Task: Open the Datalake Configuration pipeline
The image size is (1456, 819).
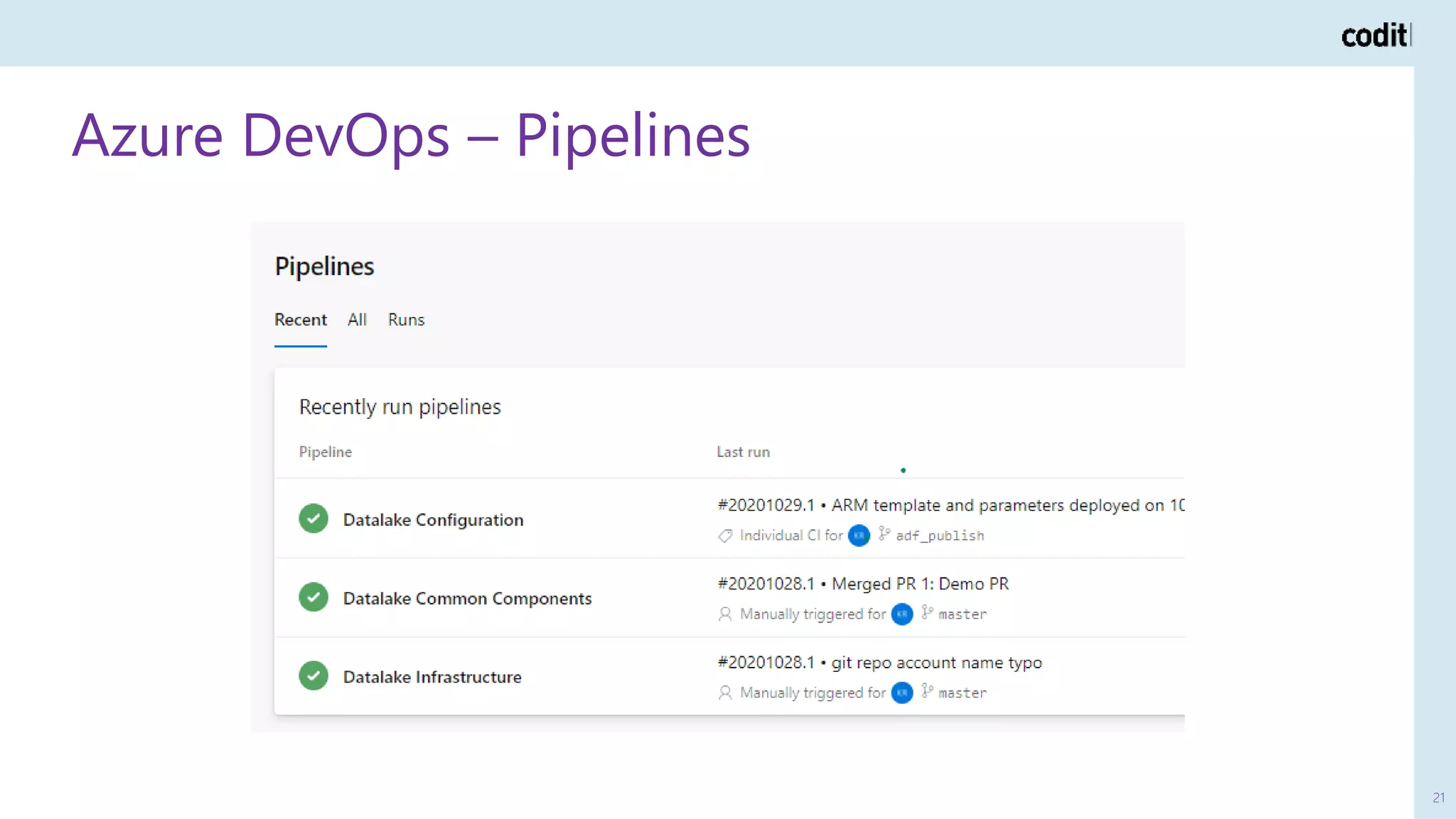Action: (x=433, y=520)
